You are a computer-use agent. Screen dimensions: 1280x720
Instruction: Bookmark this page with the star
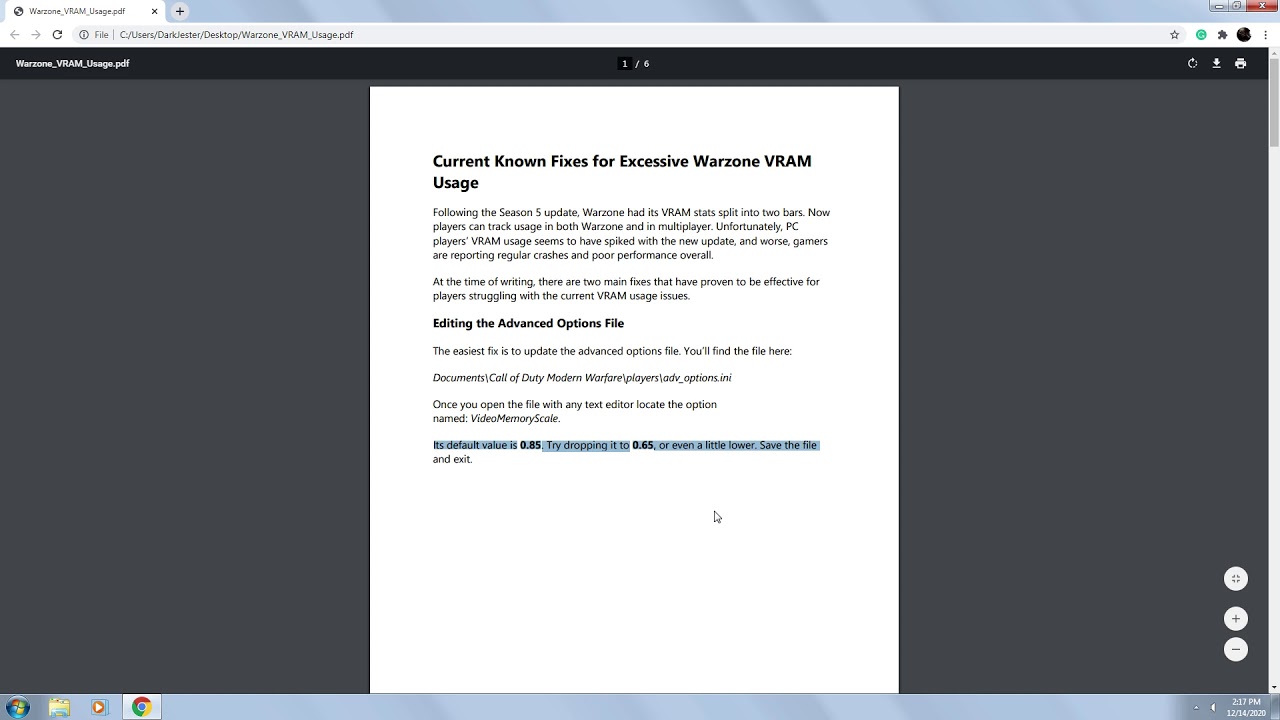(1175, 34)
